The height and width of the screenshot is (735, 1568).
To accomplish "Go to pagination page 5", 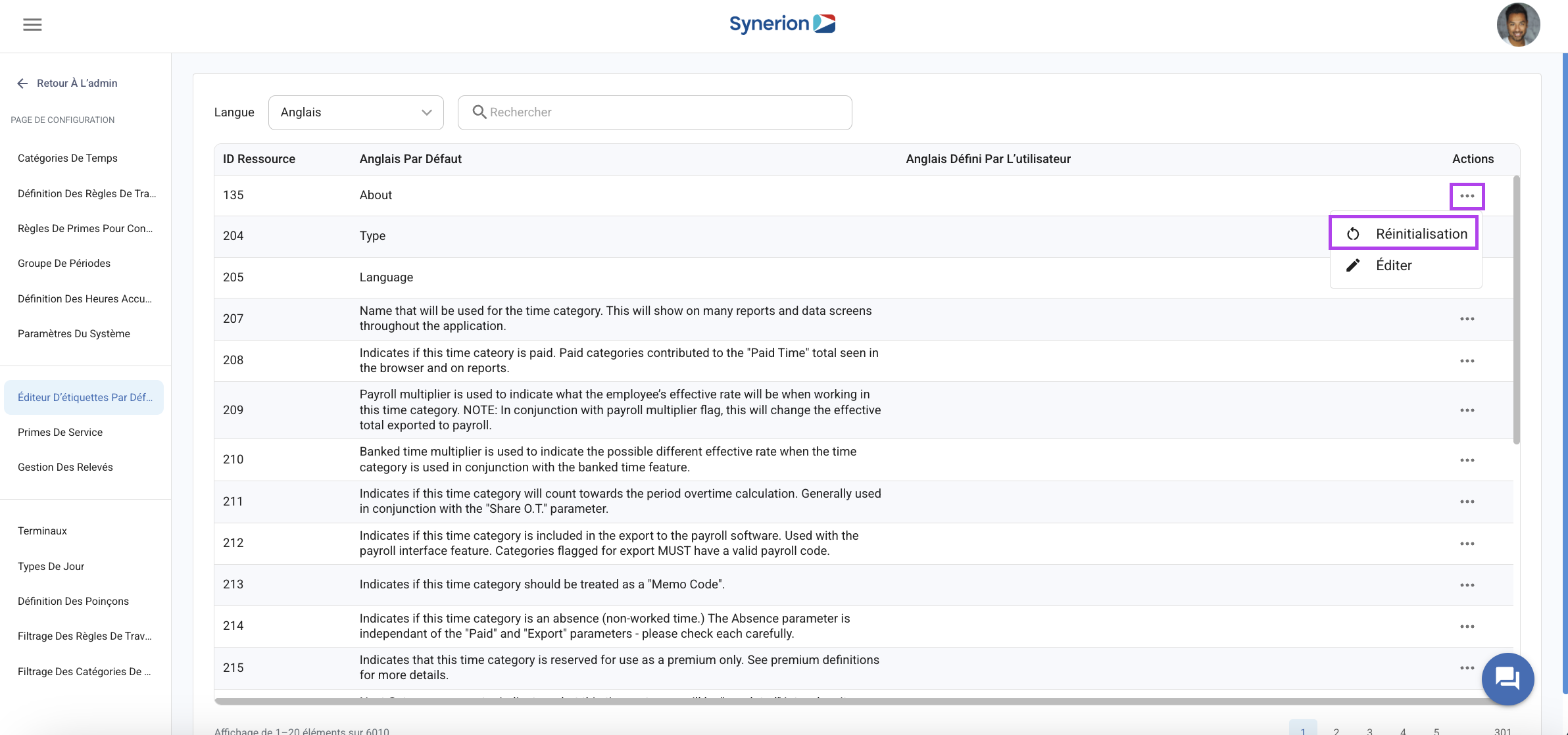I will tap(1436, 730).
